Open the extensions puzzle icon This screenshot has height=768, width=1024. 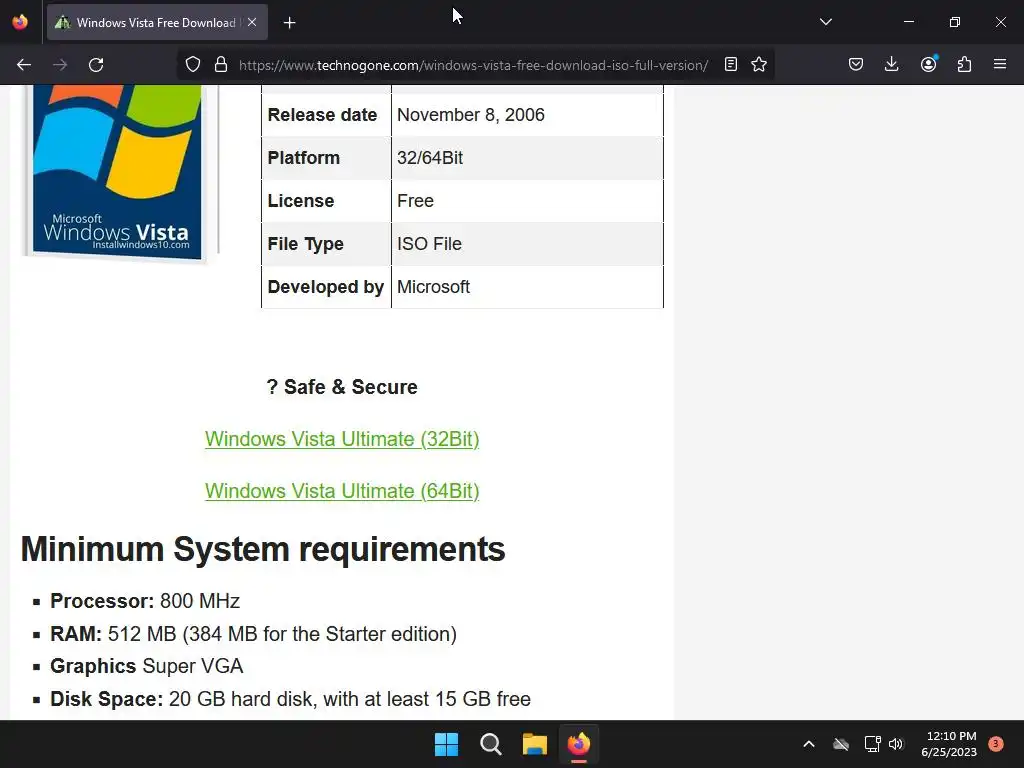(x=965, y=65)
